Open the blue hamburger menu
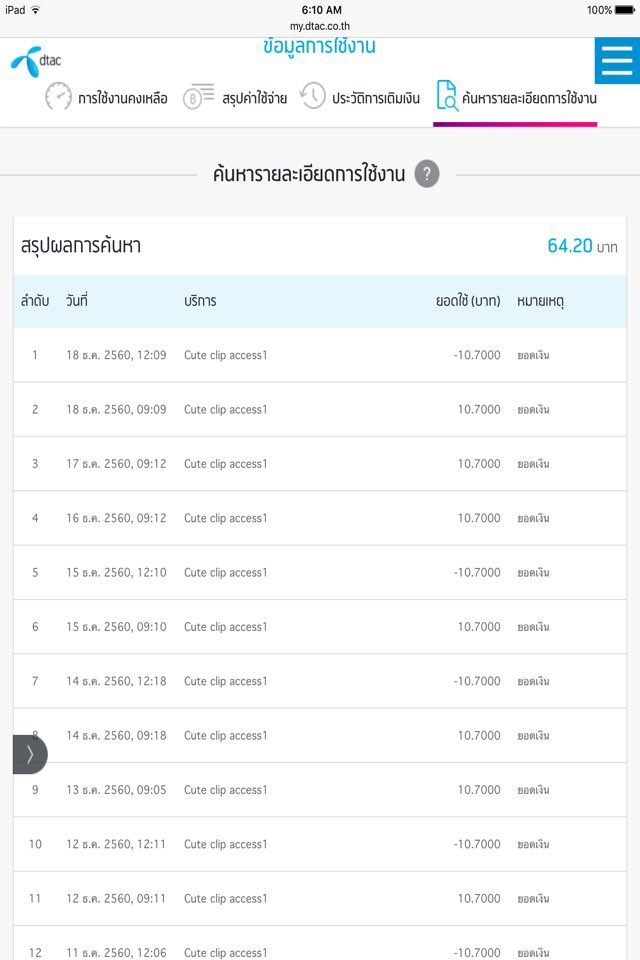Screen dimensions: 640x960 tap(617, 61)
